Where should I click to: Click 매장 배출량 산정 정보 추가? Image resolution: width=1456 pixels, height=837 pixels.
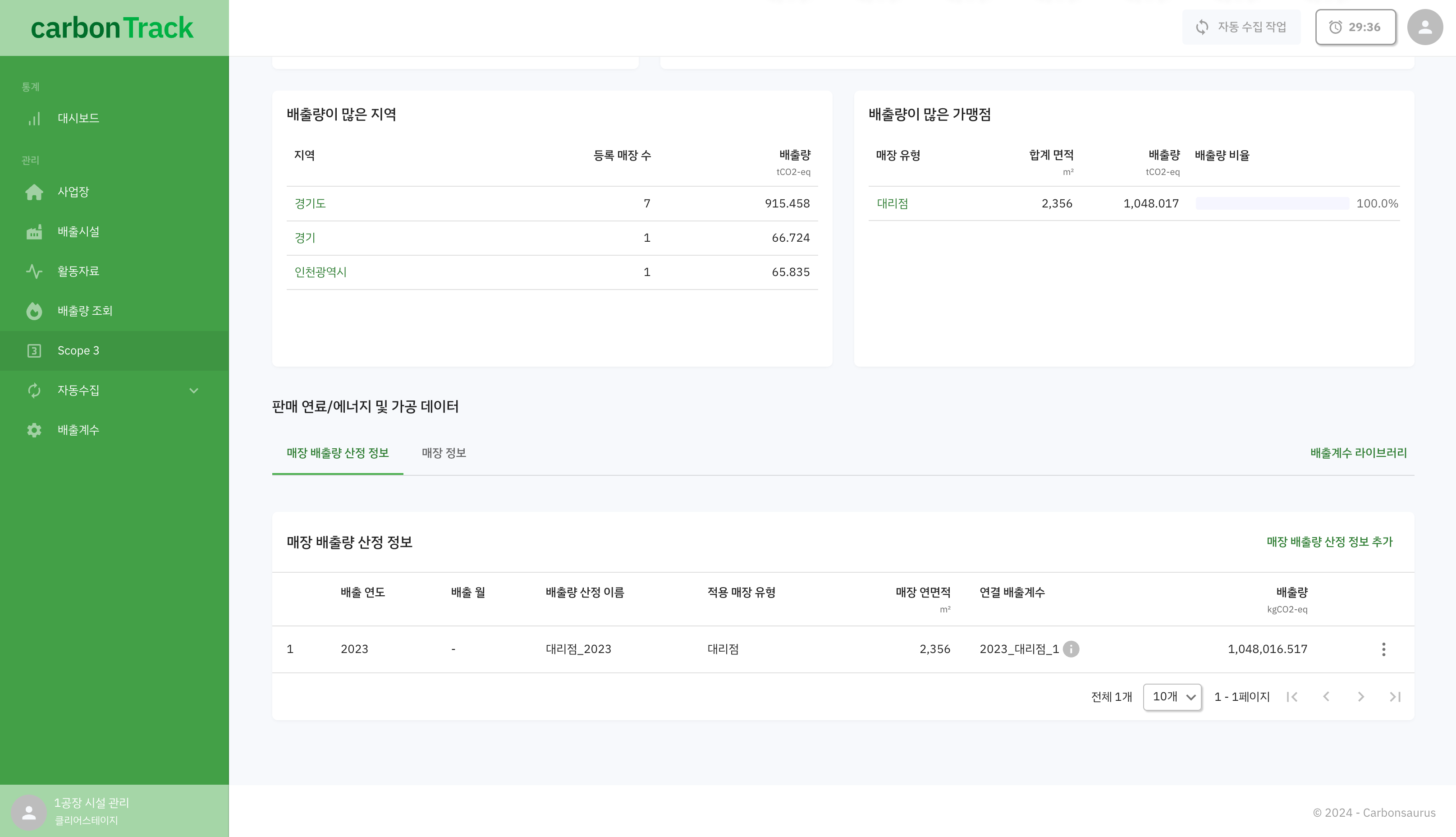point(1330,542)
